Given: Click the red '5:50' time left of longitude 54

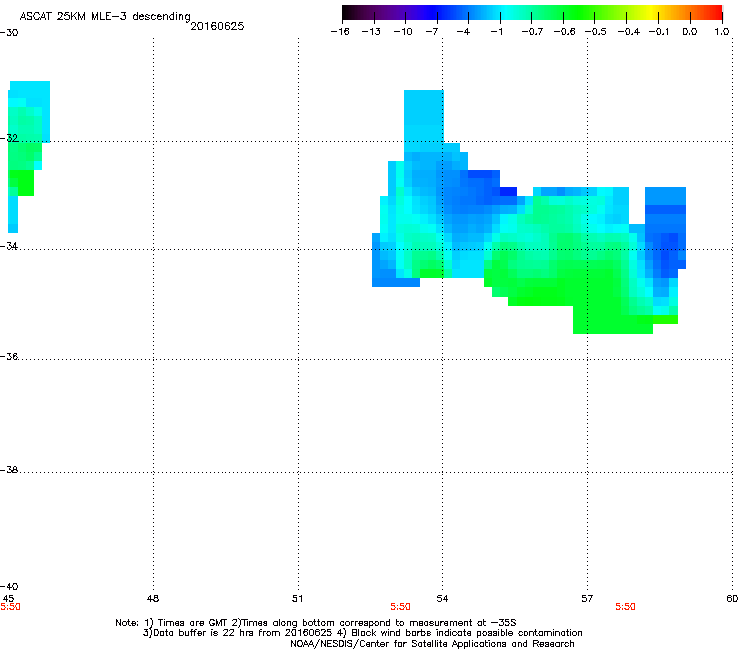Looking at the screenshot, I should click(400, 607).
